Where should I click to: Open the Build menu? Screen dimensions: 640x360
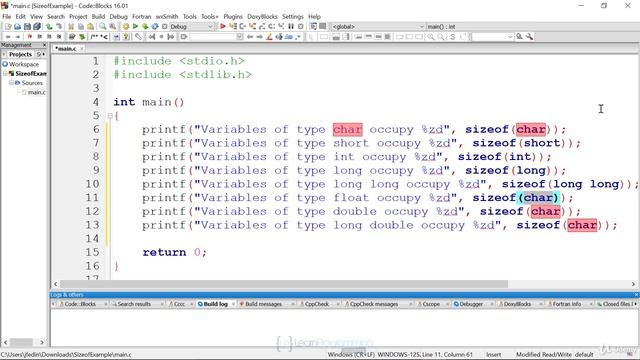click(x=98, y=17)
